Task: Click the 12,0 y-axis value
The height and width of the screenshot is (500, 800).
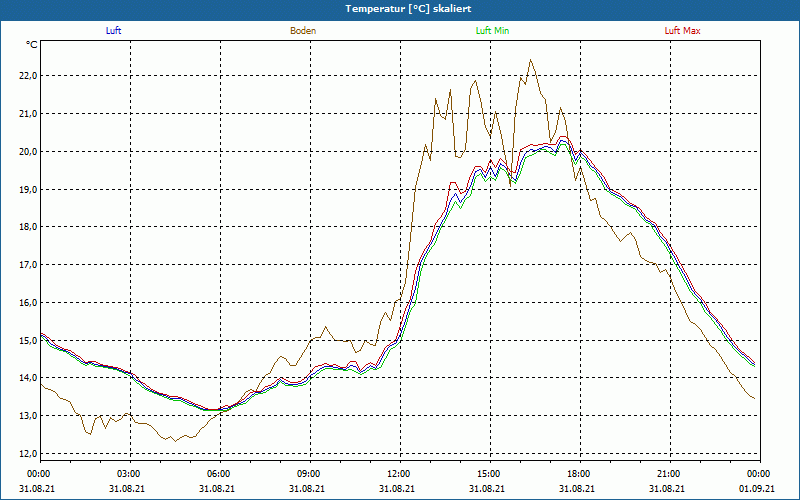Action: tap(29, 454)
